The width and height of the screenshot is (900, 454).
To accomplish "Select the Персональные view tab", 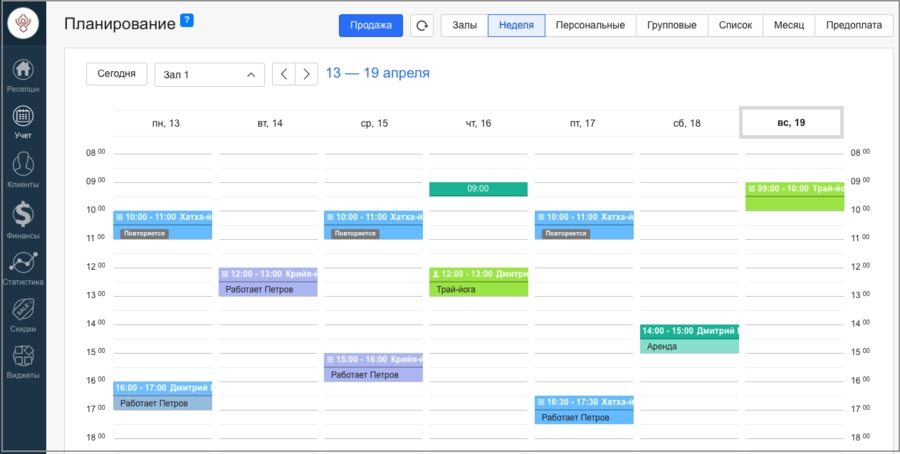I will tap(590, 26).
